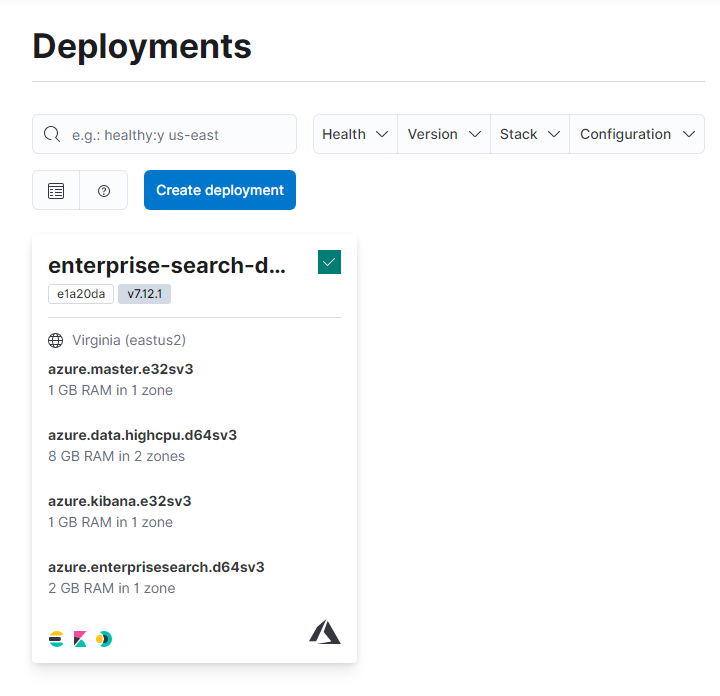Click the Kibana logo icon
Viewport: 720px width, 696px height.
tap(80, 639)
